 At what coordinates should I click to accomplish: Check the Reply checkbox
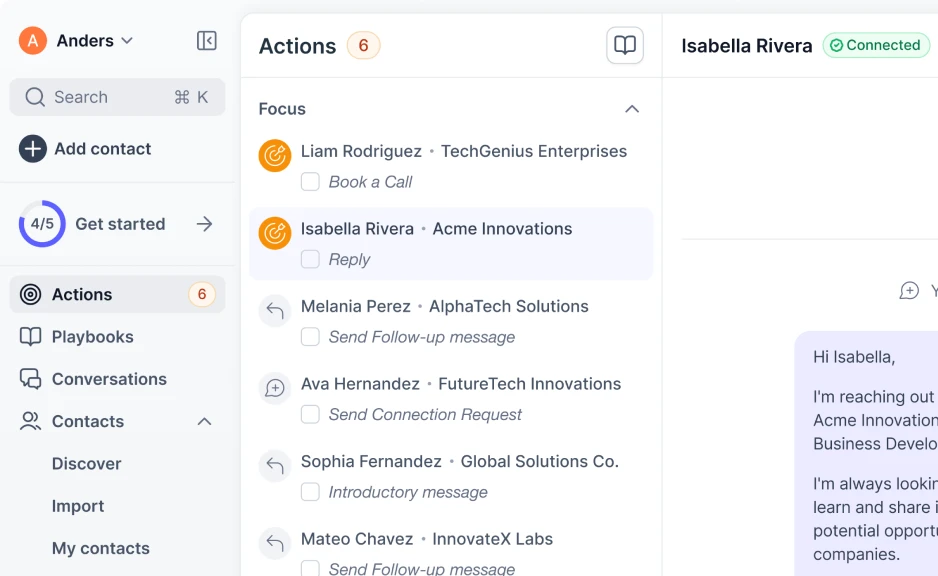(x=310, y=260)
